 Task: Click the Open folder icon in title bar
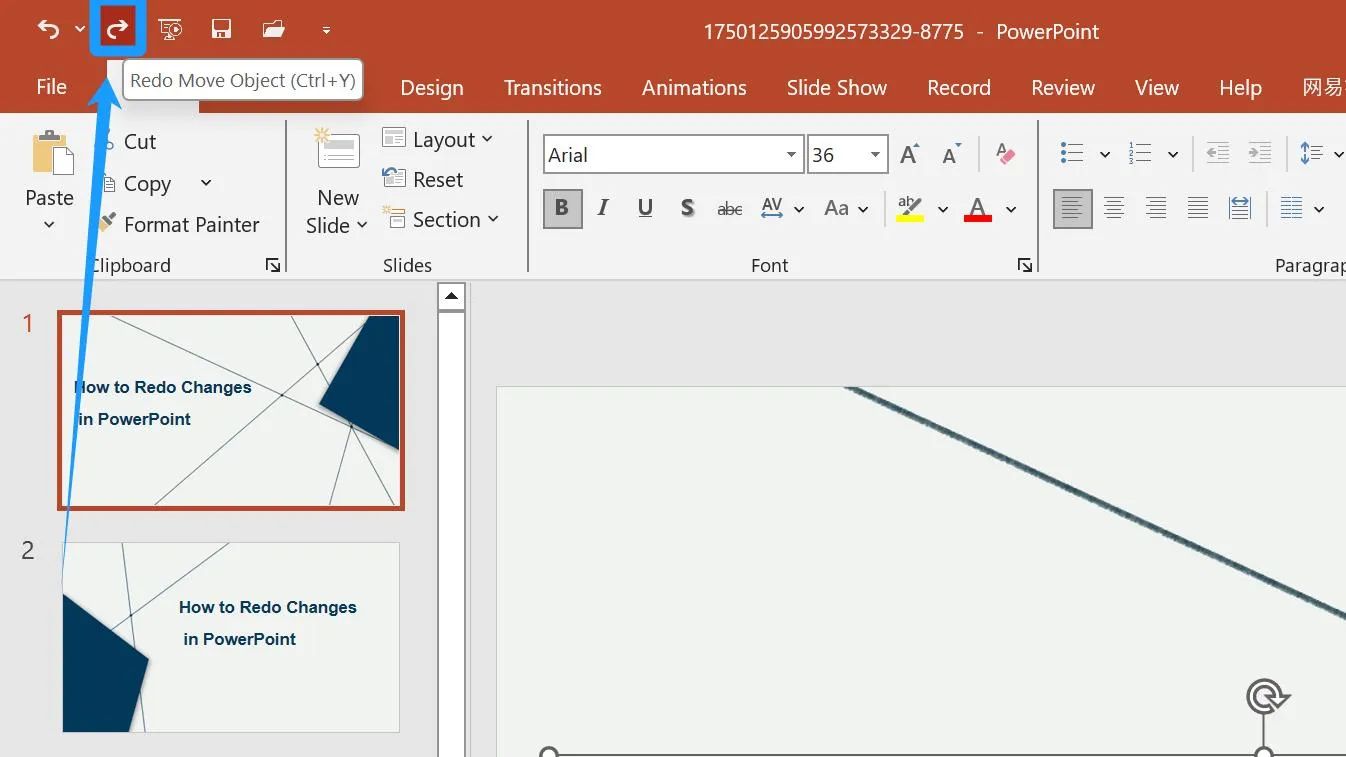(x=274, y=29)
